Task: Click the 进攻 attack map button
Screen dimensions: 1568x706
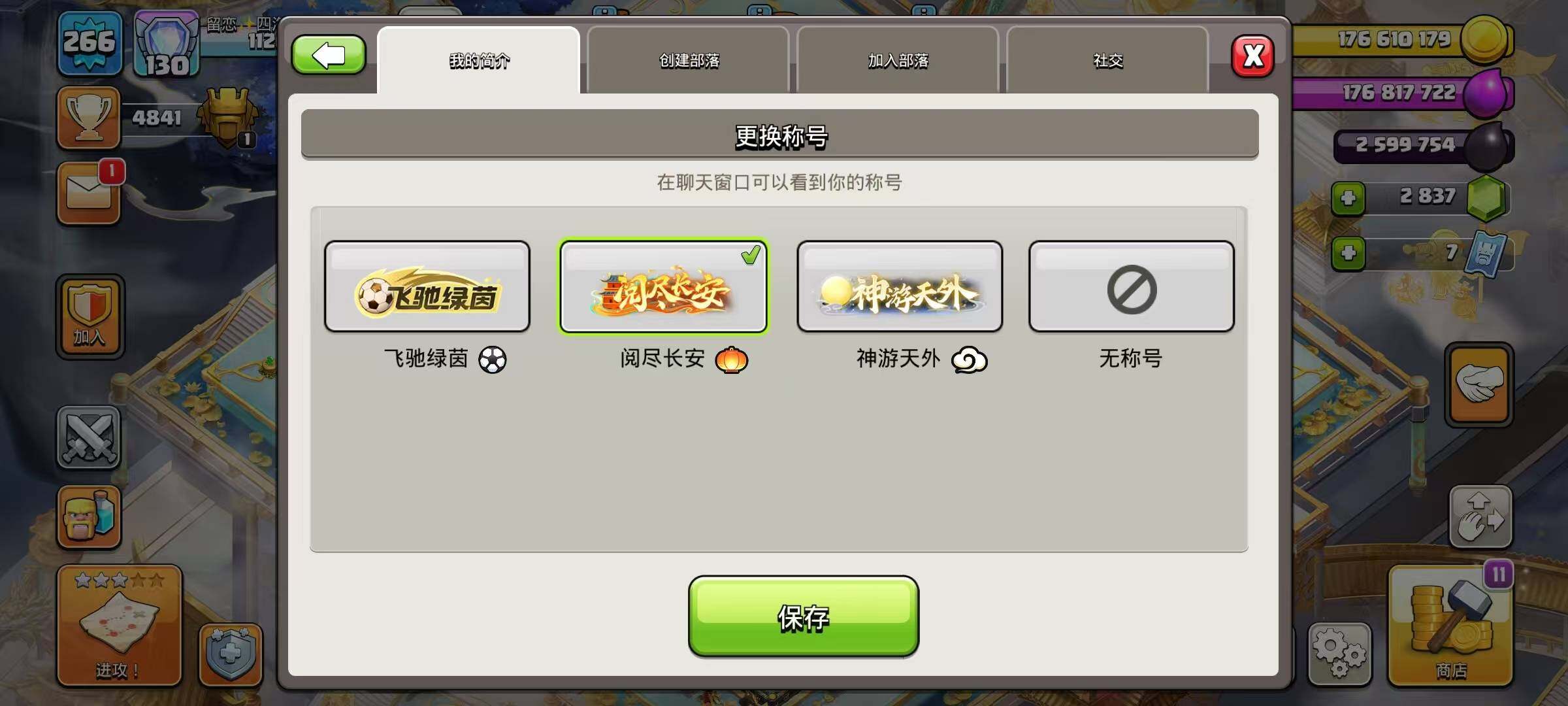Action: (119, 626)
